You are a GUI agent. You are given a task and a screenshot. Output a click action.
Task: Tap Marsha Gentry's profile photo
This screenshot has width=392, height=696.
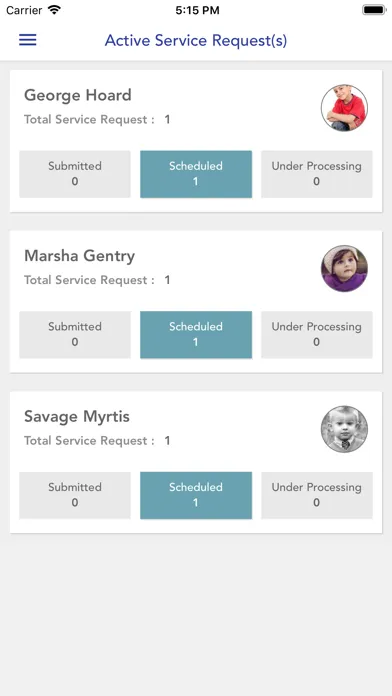click(x=344, y=269)
